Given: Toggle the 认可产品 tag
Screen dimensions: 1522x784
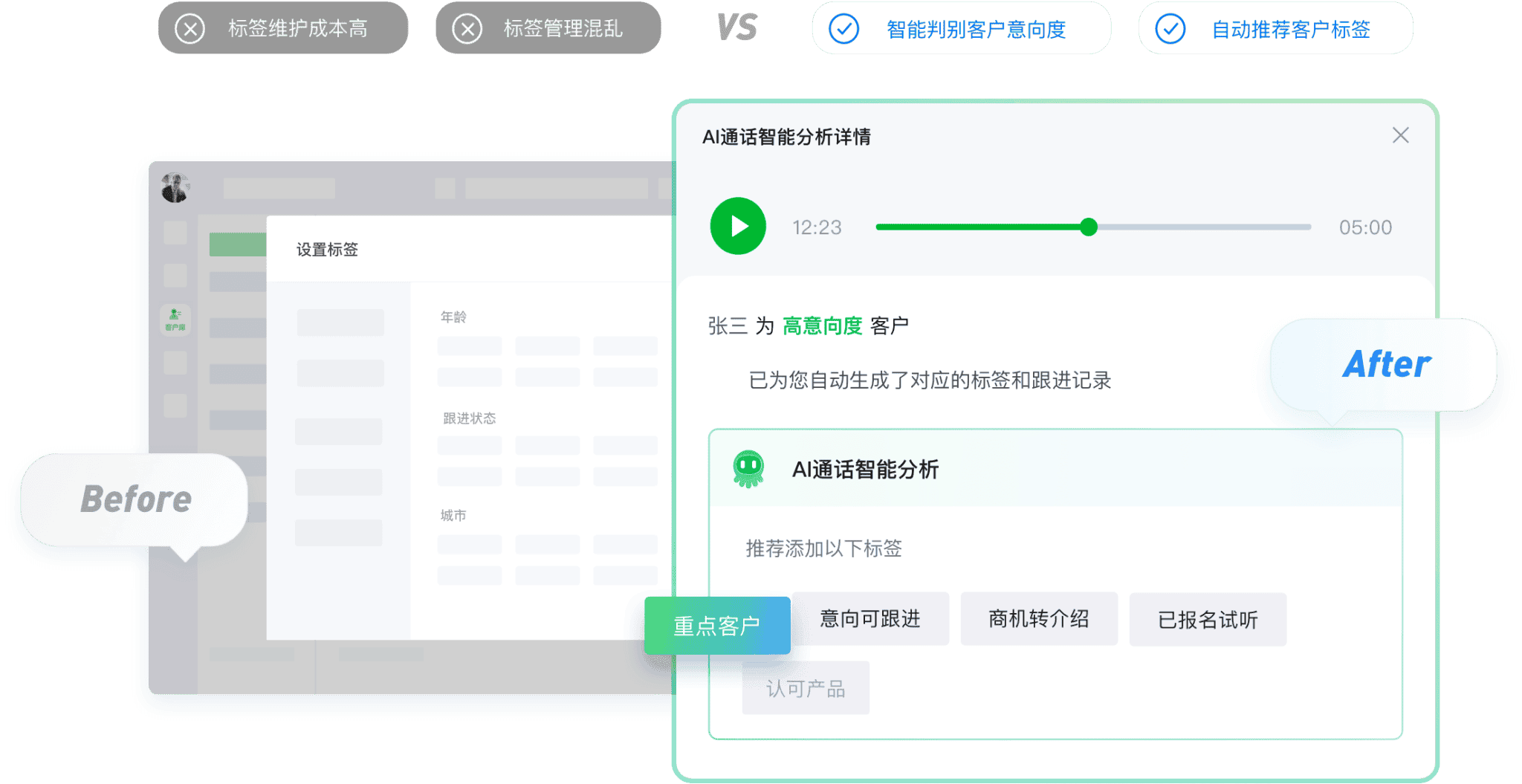Looking at the screenshot, I should 806,687.
